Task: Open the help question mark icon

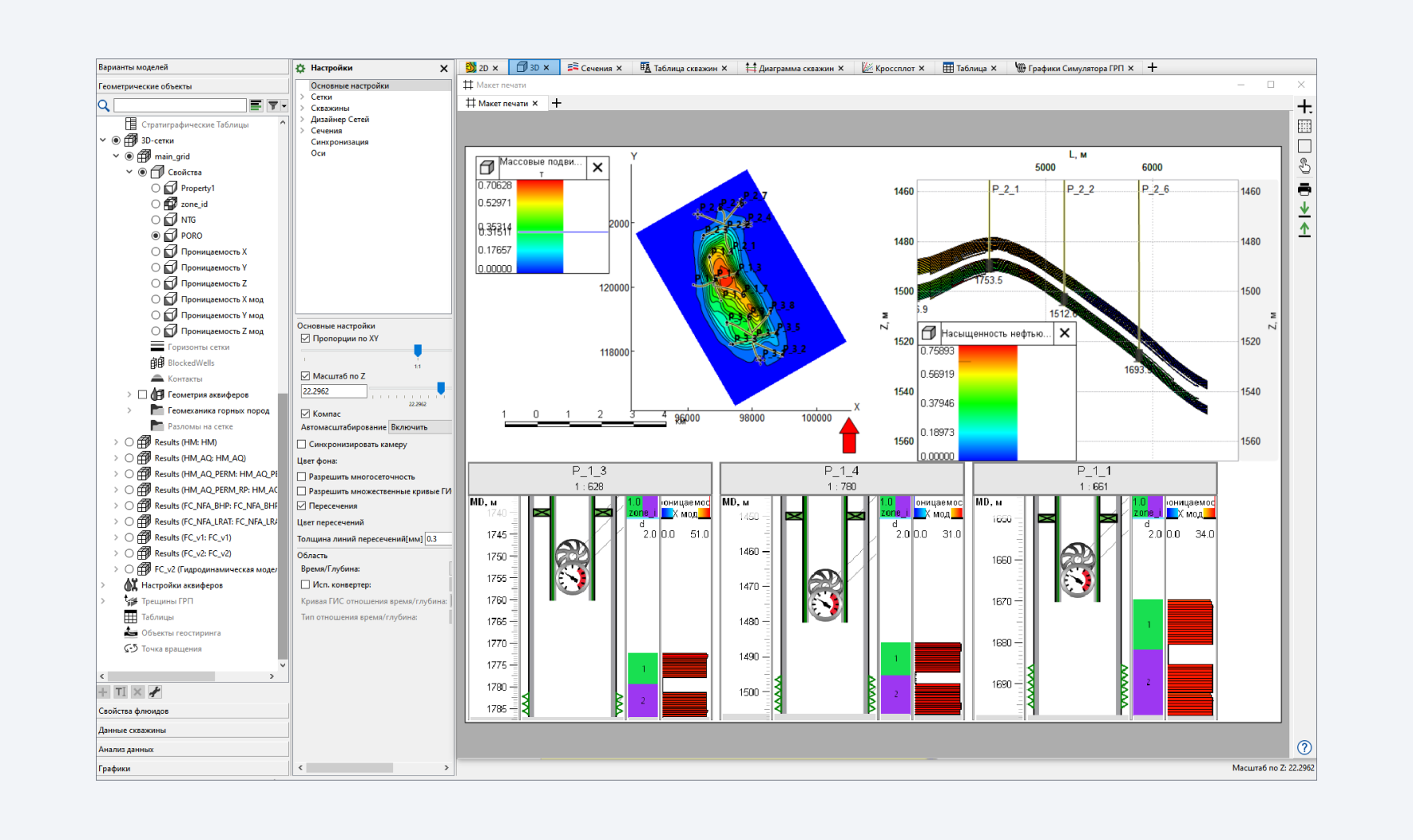Action: click(x=1304, y=747)
